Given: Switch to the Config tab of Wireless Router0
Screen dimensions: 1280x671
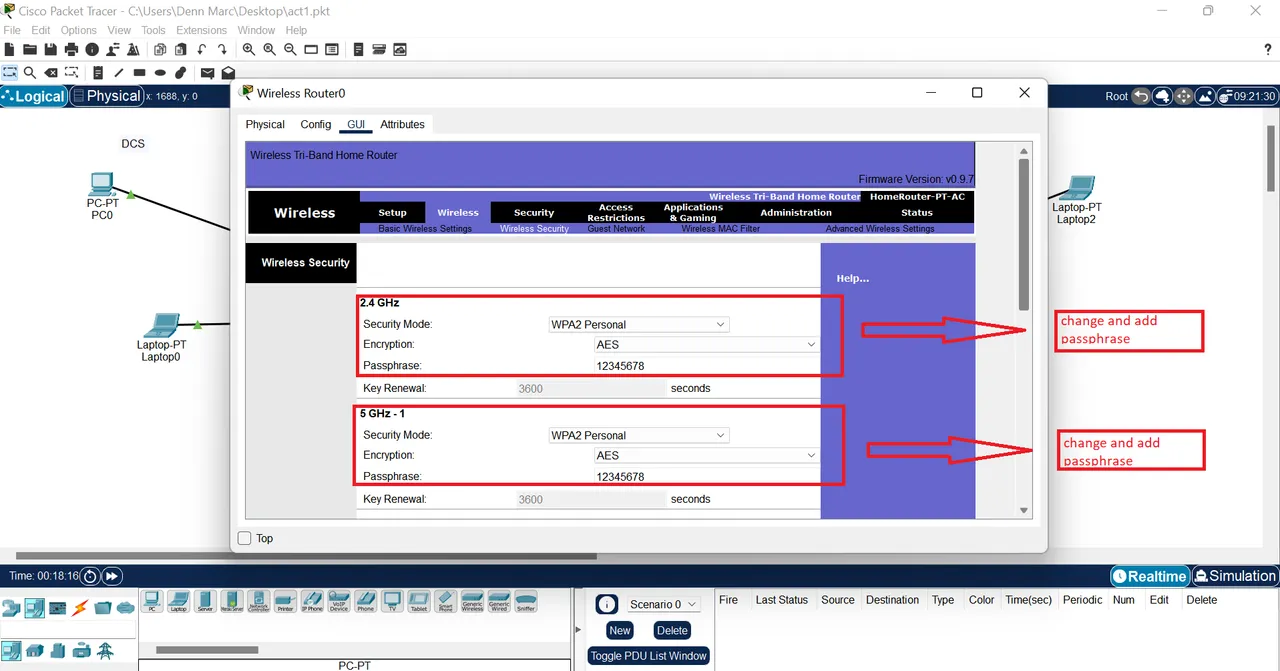Looking at the screenshot, I should tap(316, 124).
